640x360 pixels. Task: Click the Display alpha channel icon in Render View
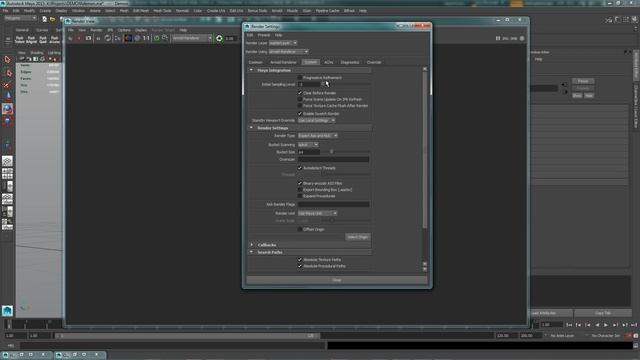137,38
